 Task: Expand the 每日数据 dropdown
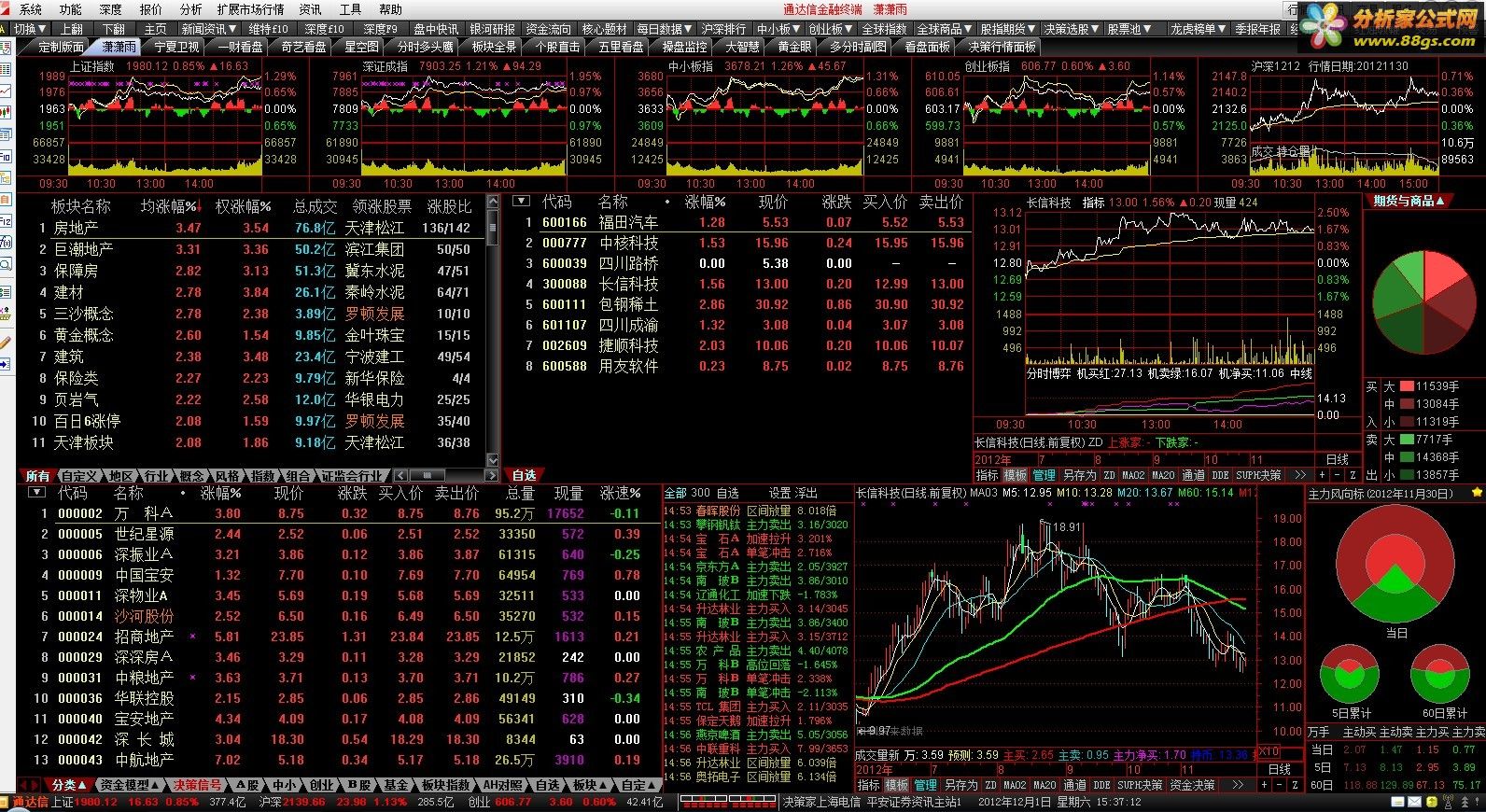[x=666, y=29]
